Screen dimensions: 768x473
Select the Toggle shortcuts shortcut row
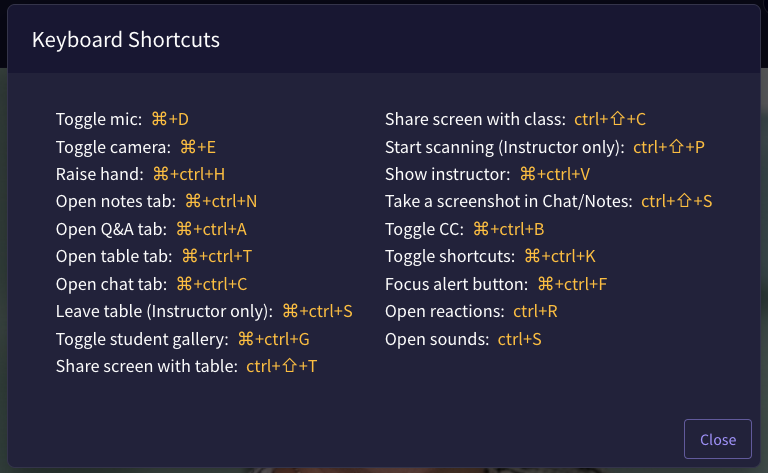point(490,256)
